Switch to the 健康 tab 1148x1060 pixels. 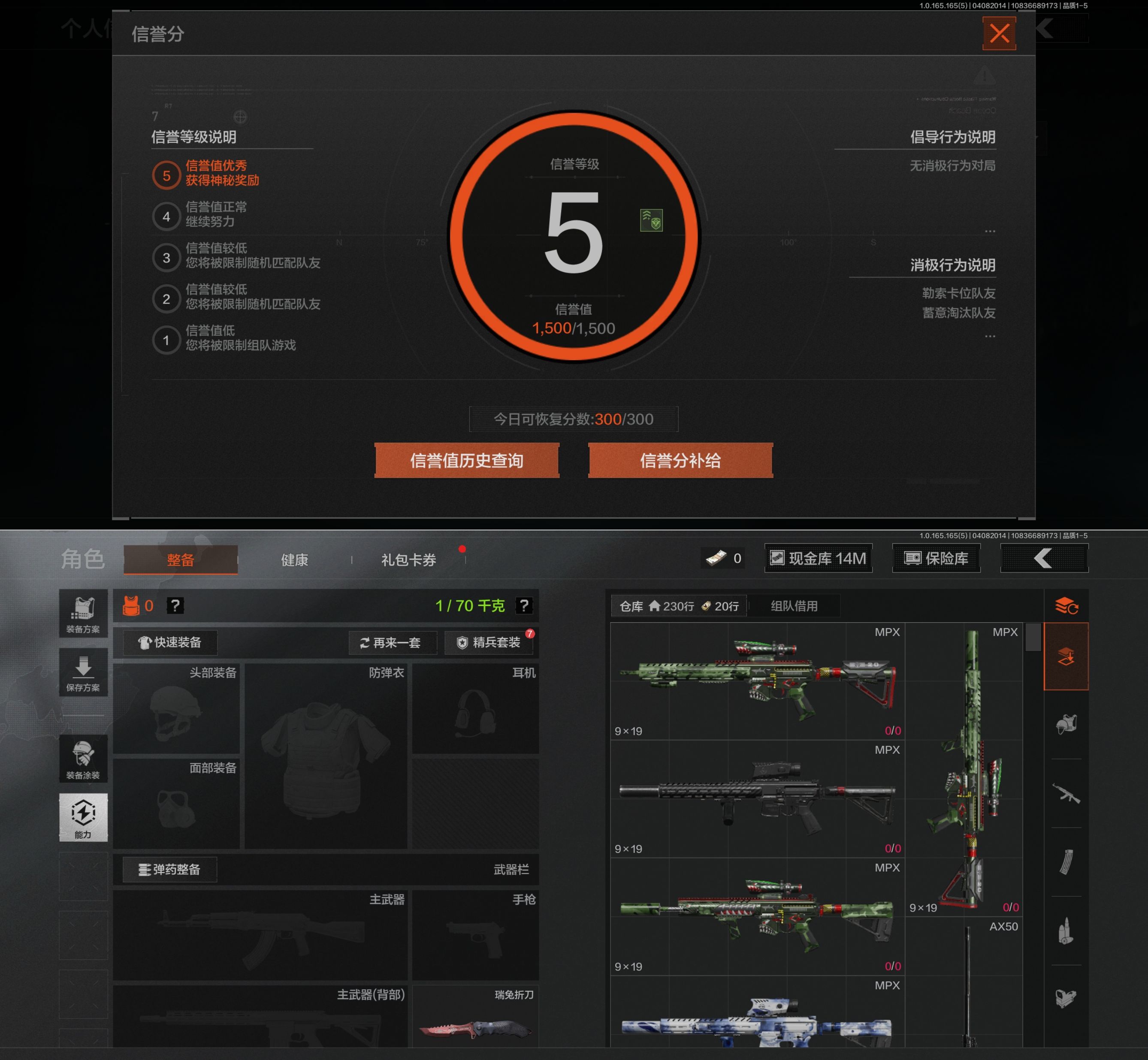[x=294, y=560]
